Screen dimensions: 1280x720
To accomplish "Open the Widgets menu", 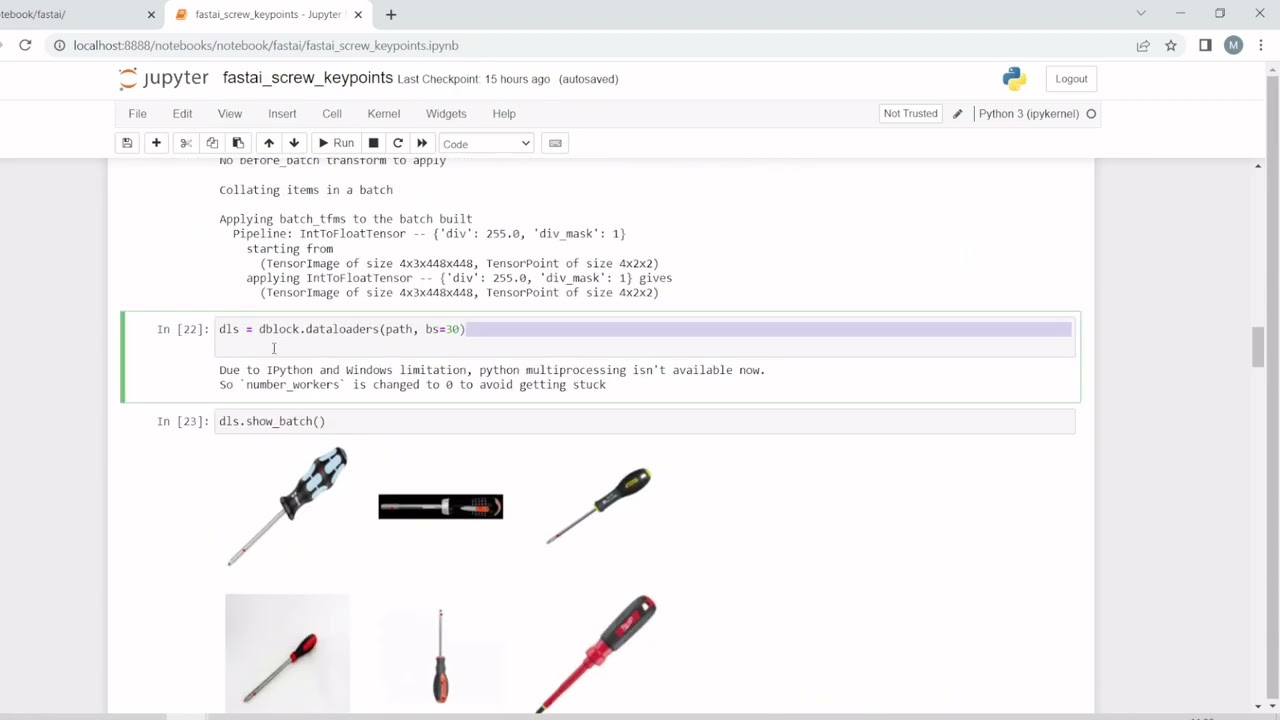I will (x=446, y=114).
